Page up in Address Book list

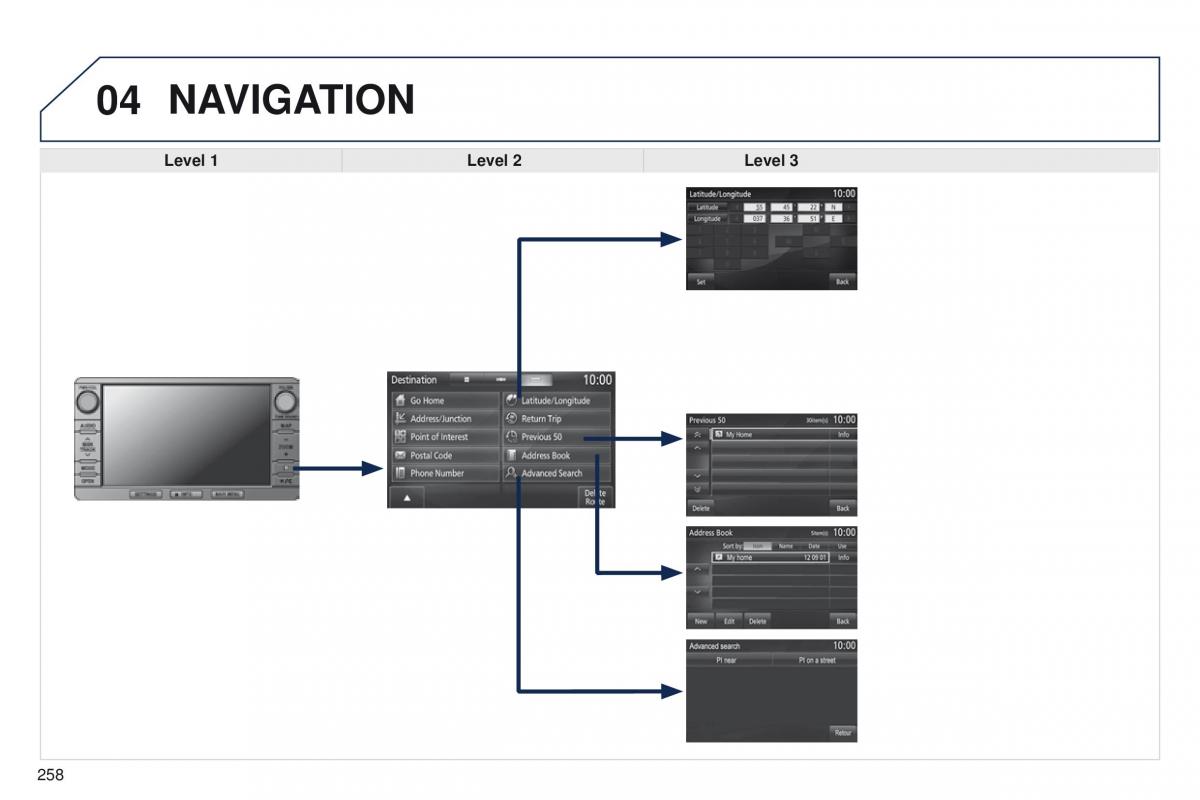(x=698, y=569)
